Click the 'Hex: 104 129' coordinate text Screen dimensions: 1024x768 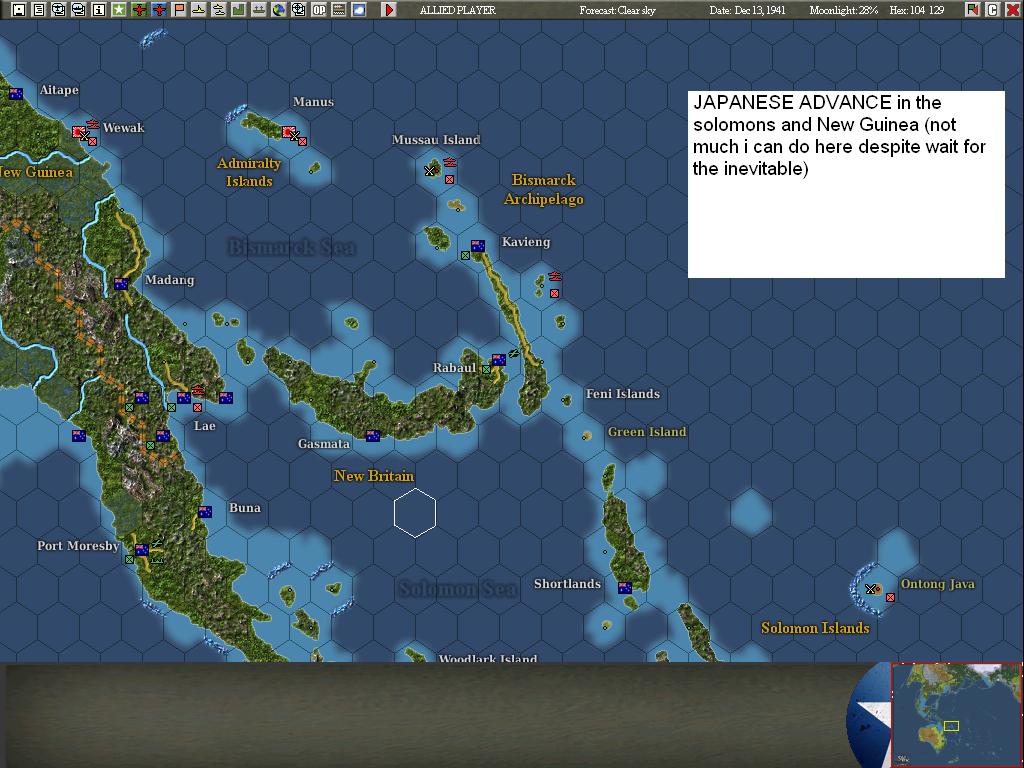[x=917, y=10]
